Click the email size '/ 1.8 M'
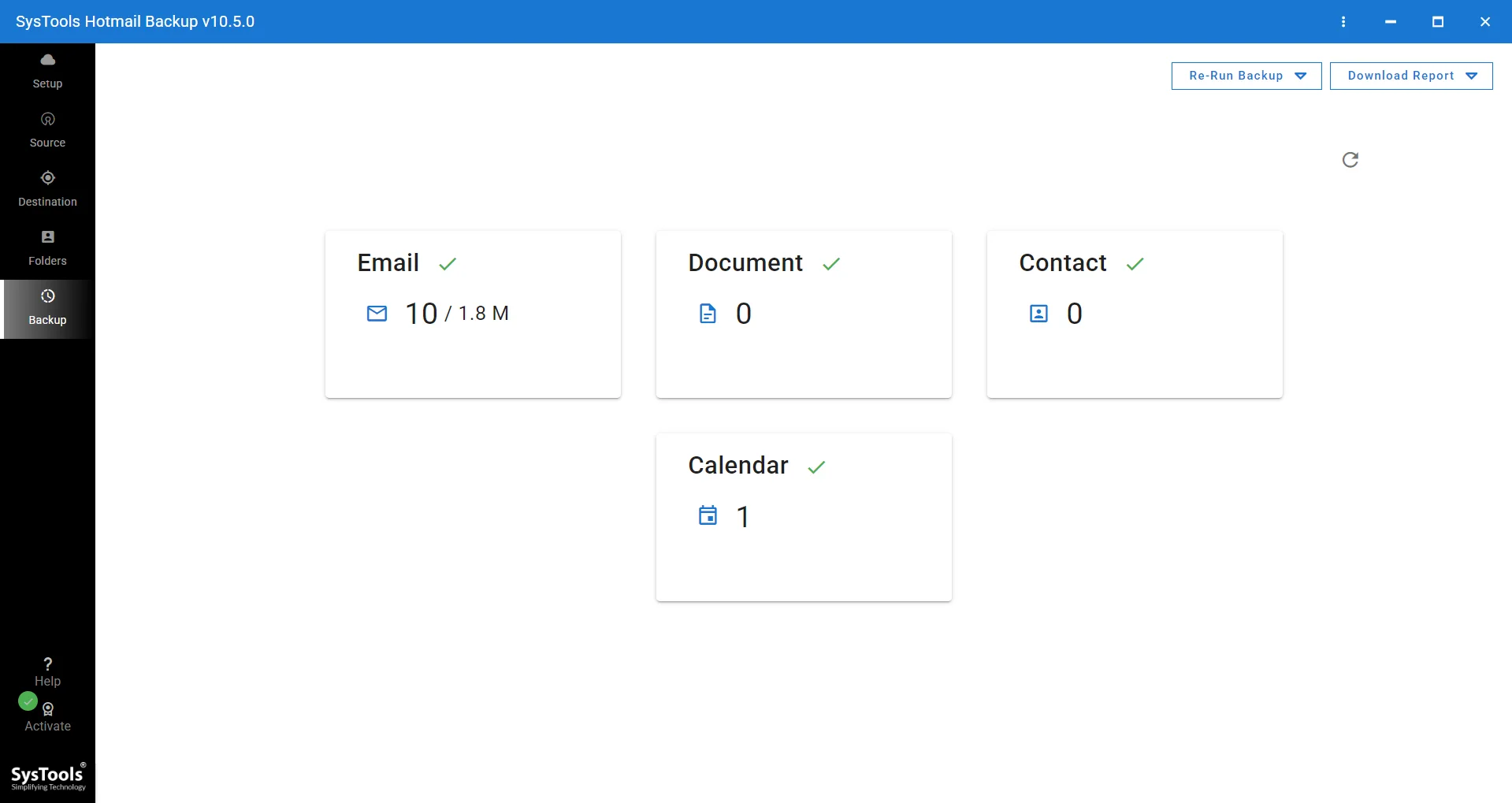Image resolution: width=1512 pixels, height=803 pixels. pyautogui.click(x=477, y=314)
